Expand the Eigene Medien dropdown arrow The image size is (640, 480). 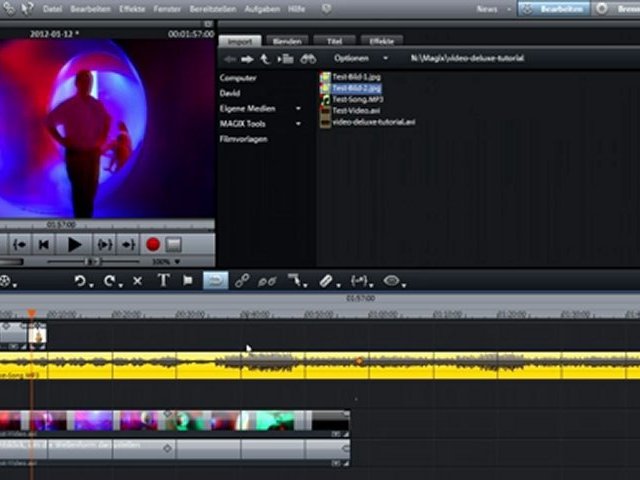[x=298, y=108]
